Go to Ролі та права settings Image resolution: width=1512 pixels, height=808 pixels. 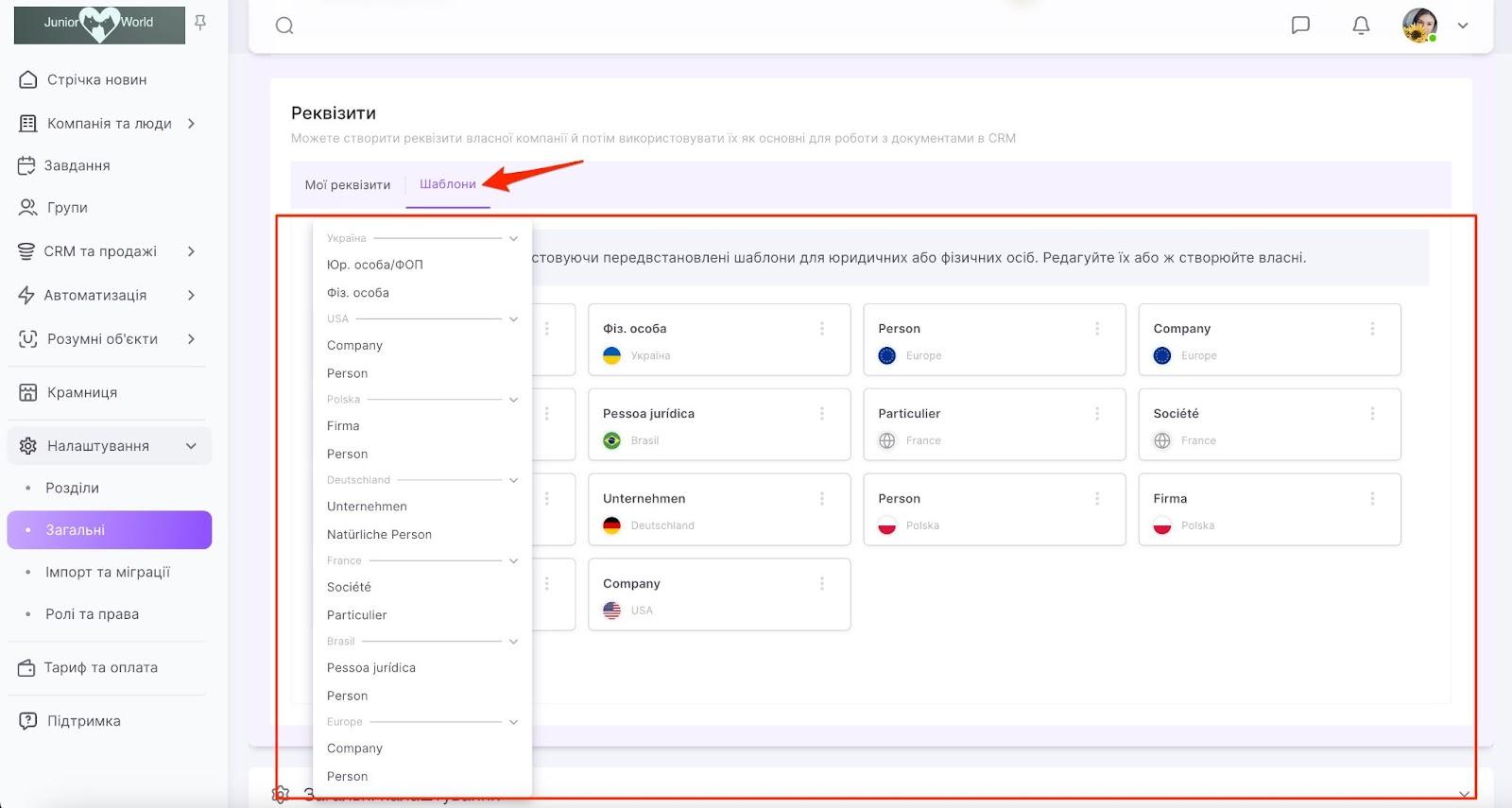(x=92, y=614)
